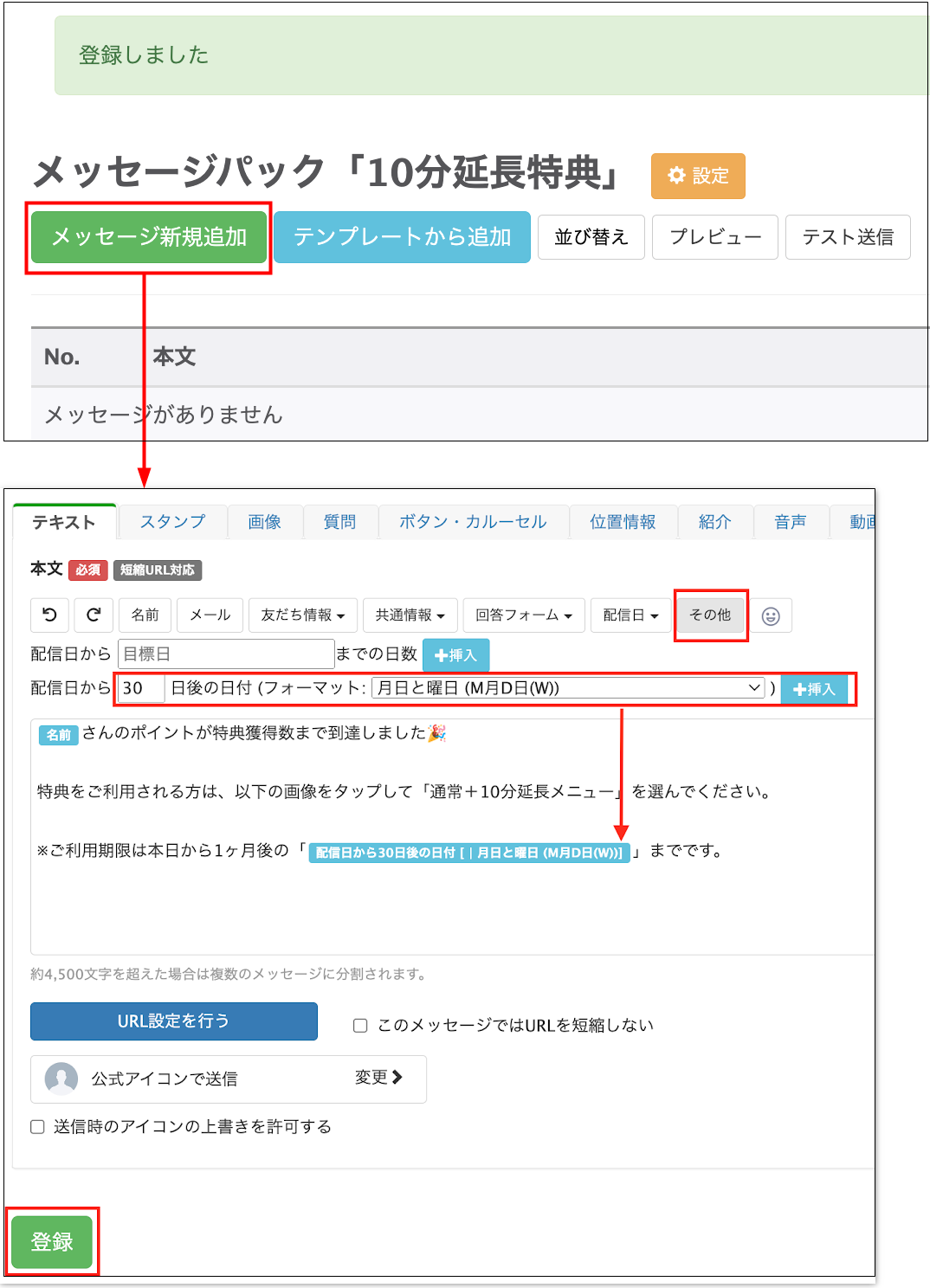
Task: Click 挿入 next to までの日数
Action: (x=455, y=655)
